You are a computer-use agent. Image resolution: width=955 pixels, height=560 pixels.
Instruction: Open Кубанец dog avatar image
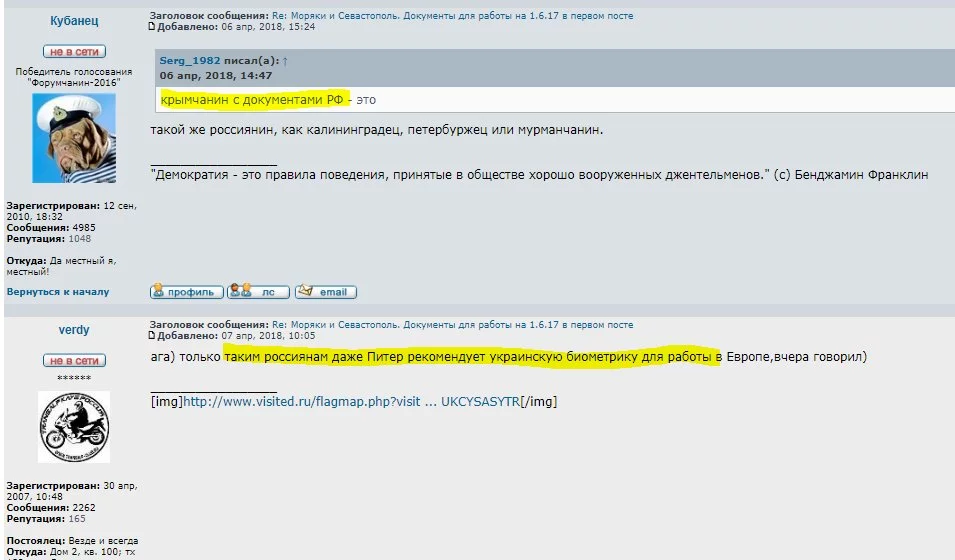point(74,138)
